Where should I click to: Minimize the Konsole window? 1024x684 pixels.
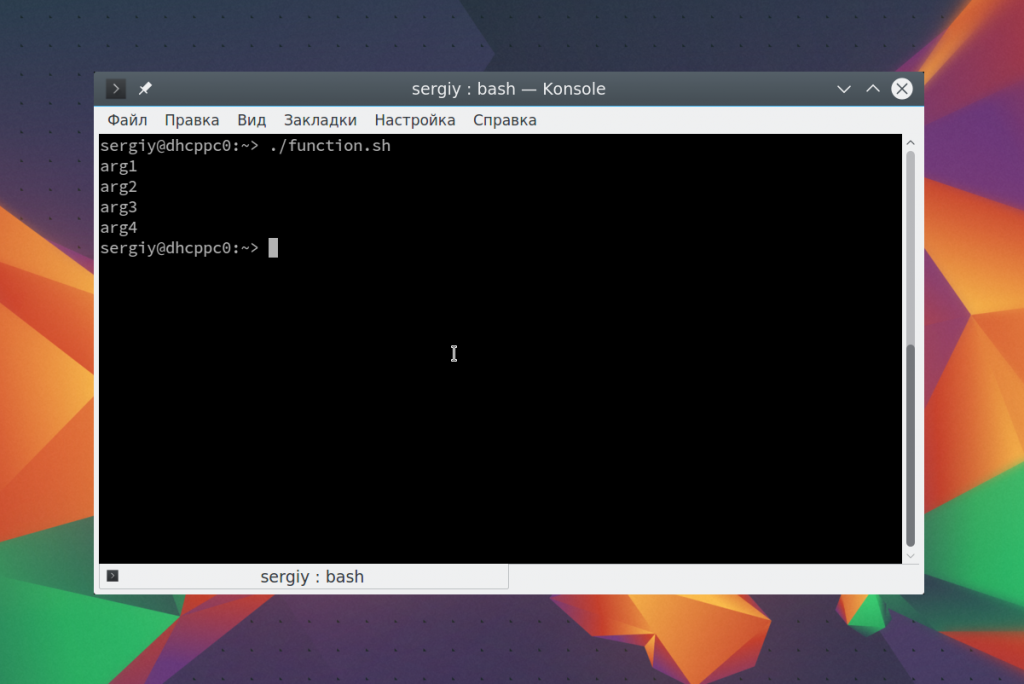point(844,89)
